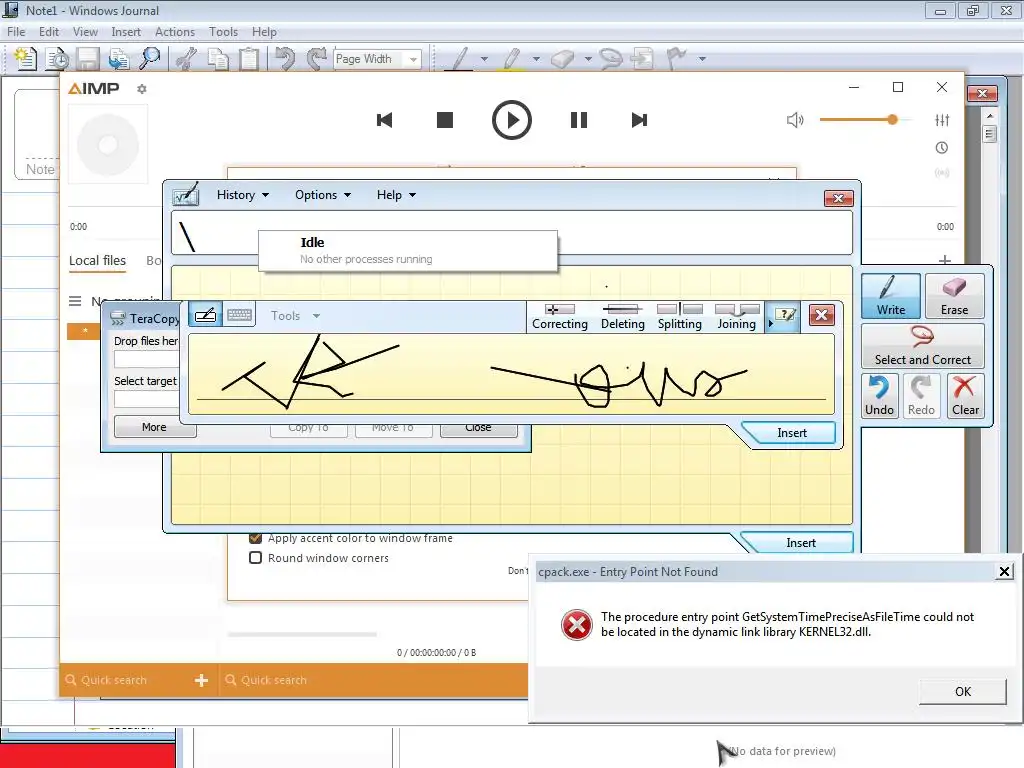Toggle Apply accent color to window frame checkbox
The width and height of the screenshot is (1024, 768).
(x=255, y=538)
